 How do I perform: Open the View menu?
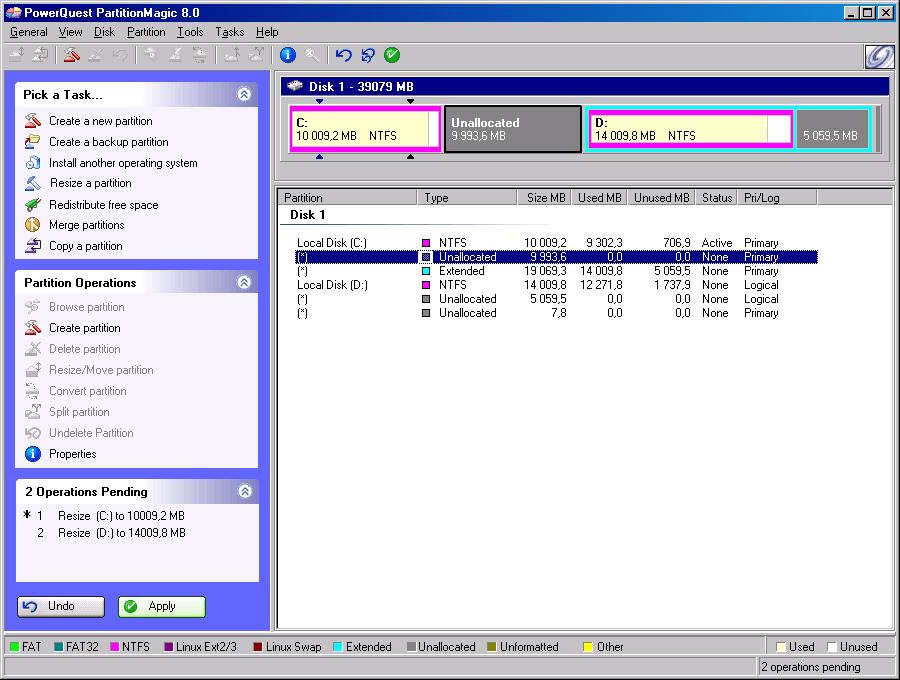71,32
